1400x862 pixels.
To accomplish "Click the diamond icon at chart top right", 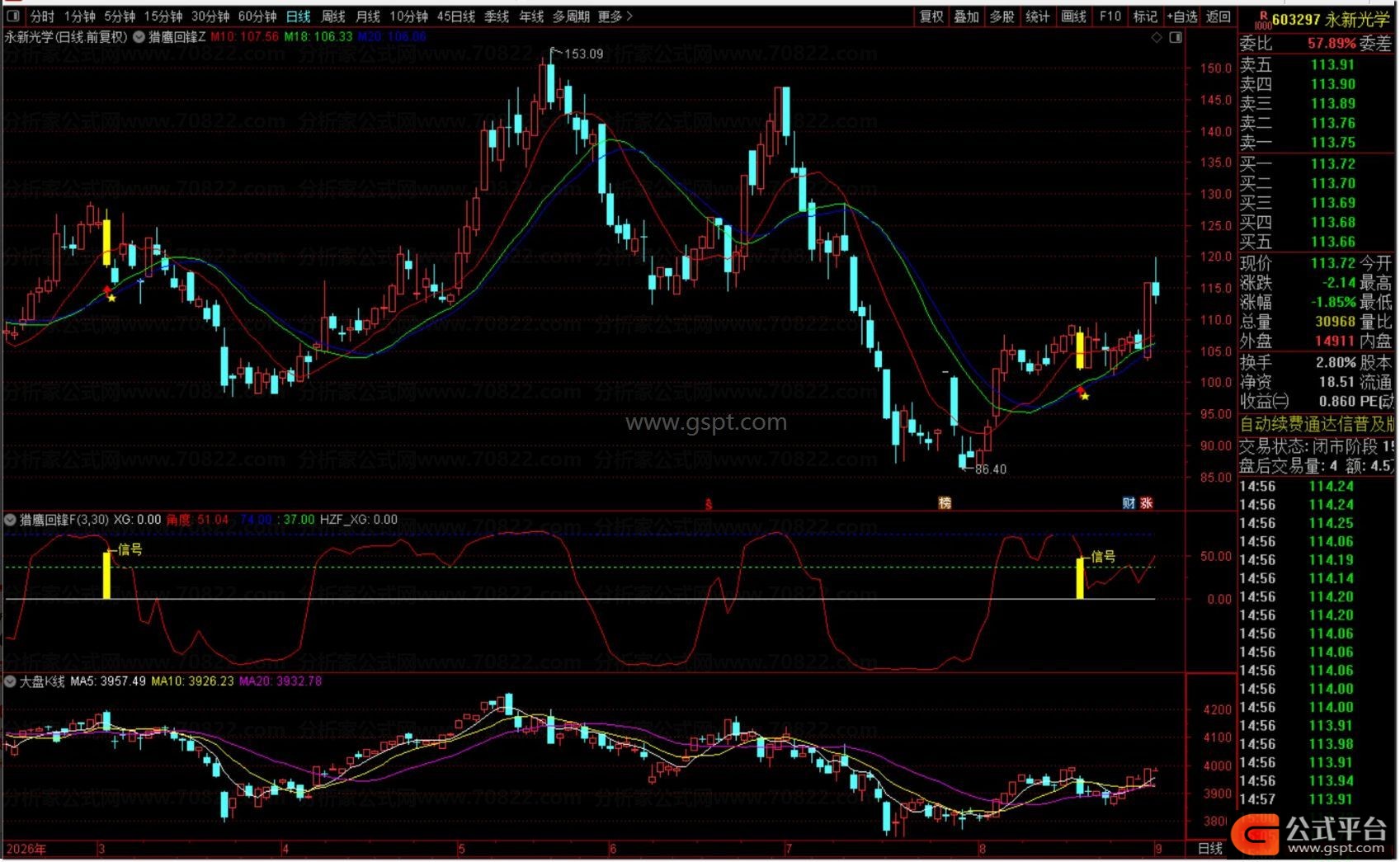I will [x=1157, y=37].
